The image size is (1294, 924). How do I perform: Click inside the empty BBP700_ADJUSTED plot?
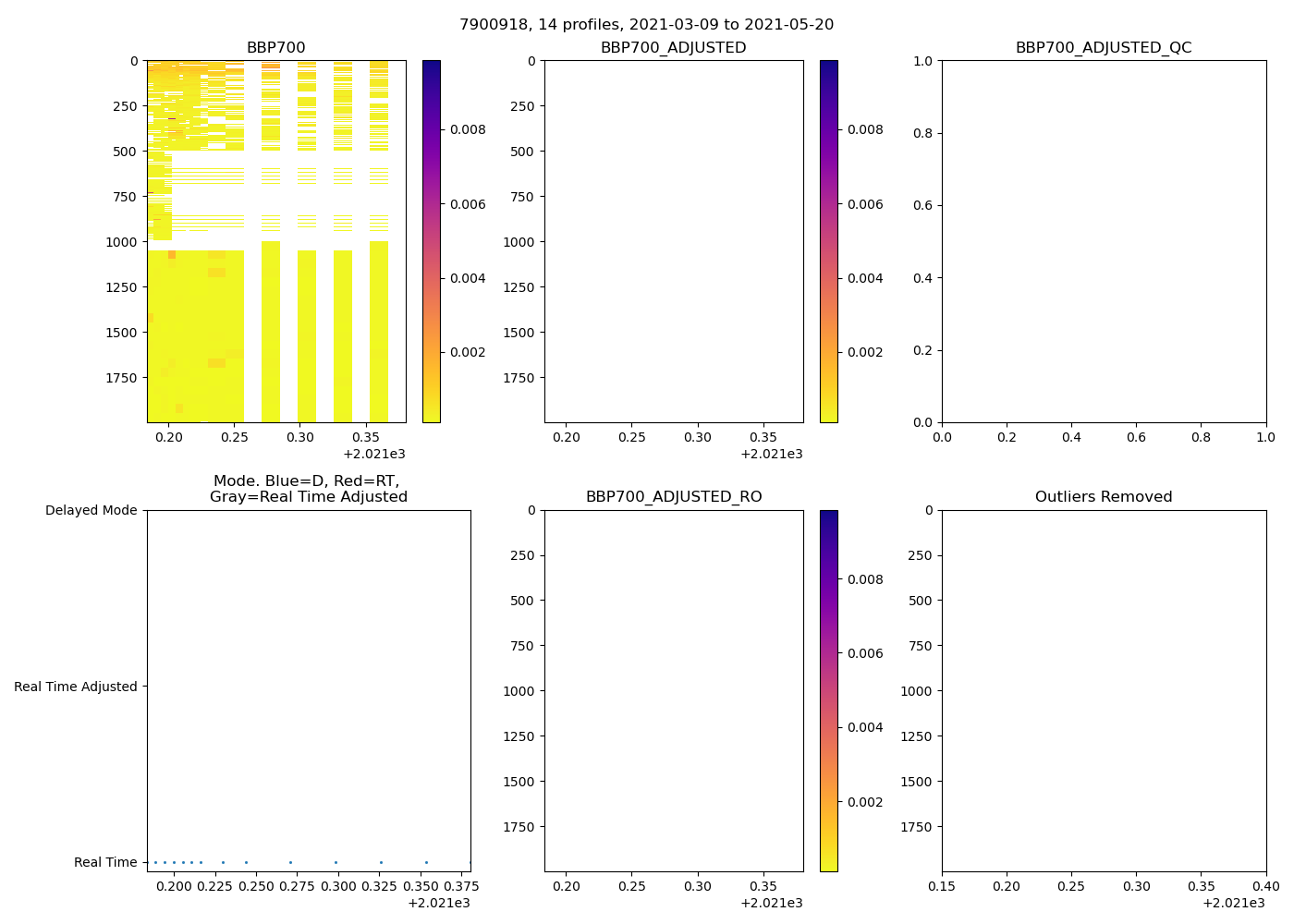673,241
